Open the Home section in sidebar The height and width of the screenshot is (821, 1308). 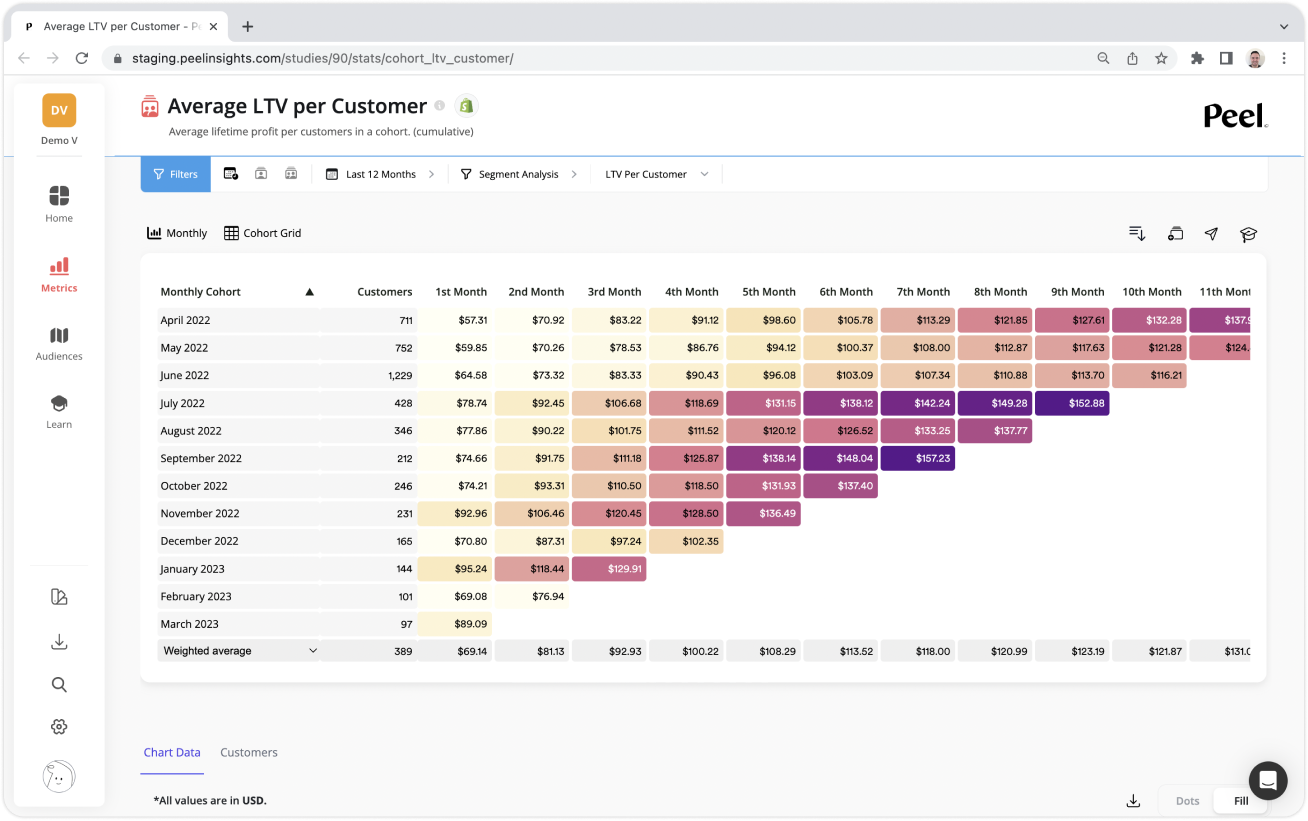59,203
